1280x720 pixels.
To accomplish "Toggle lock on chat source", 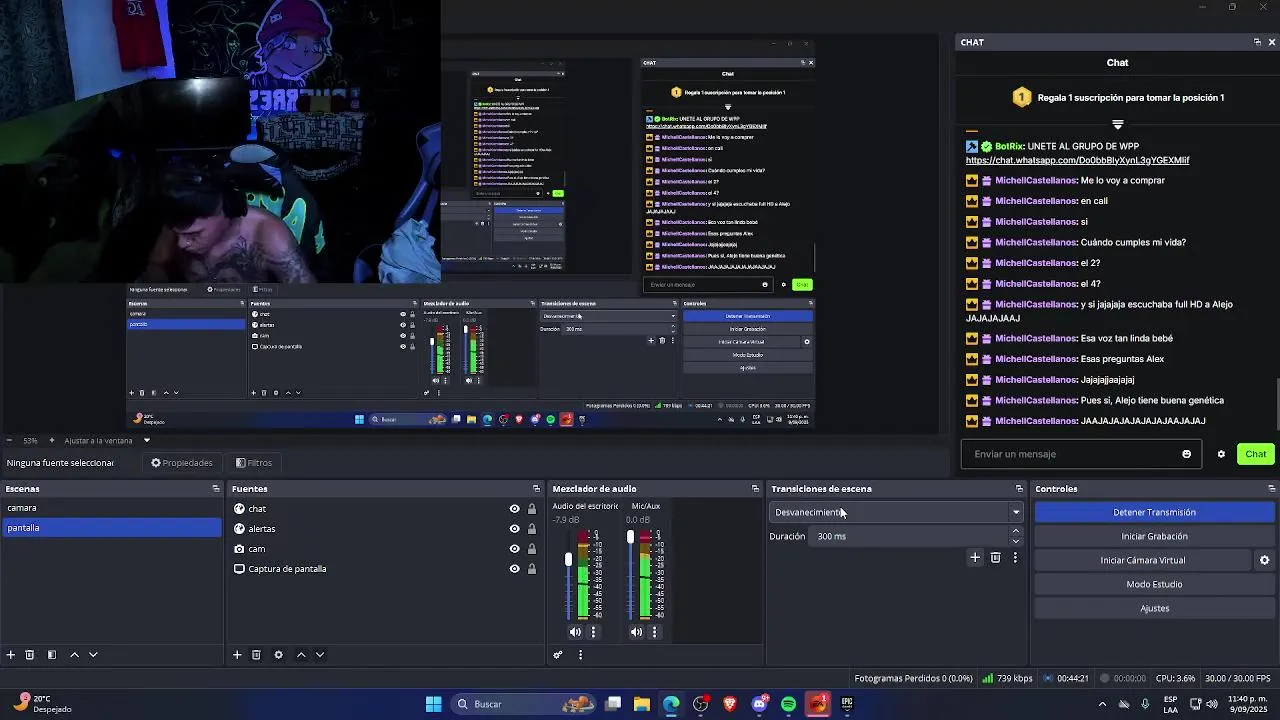I will click(x=531, y=509).
